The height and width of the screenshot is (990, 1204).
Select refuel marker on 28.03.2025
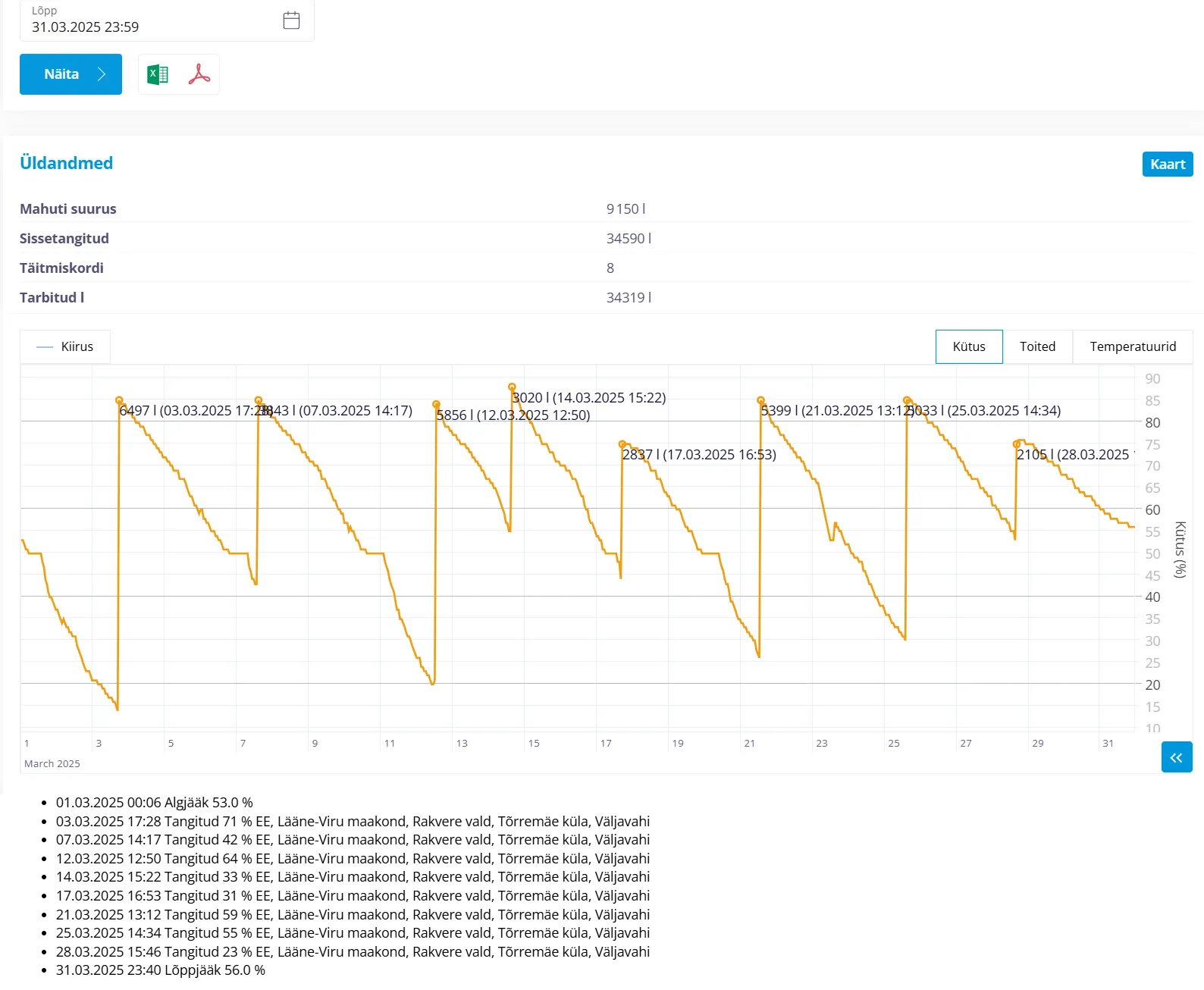click(x=1017, y=444)
